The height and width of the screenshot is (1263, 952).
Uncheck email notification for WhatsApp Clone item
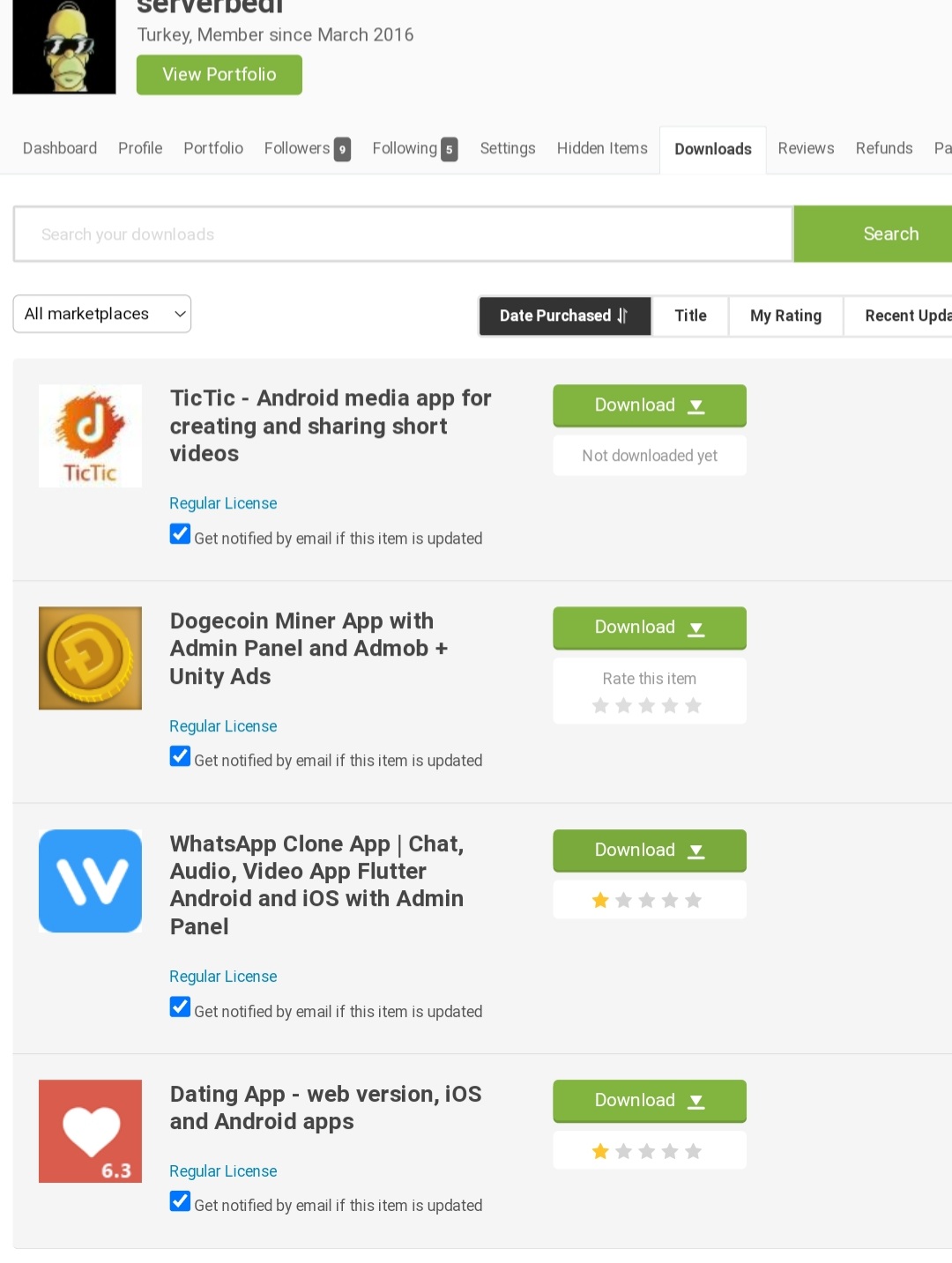(180, 1007)
